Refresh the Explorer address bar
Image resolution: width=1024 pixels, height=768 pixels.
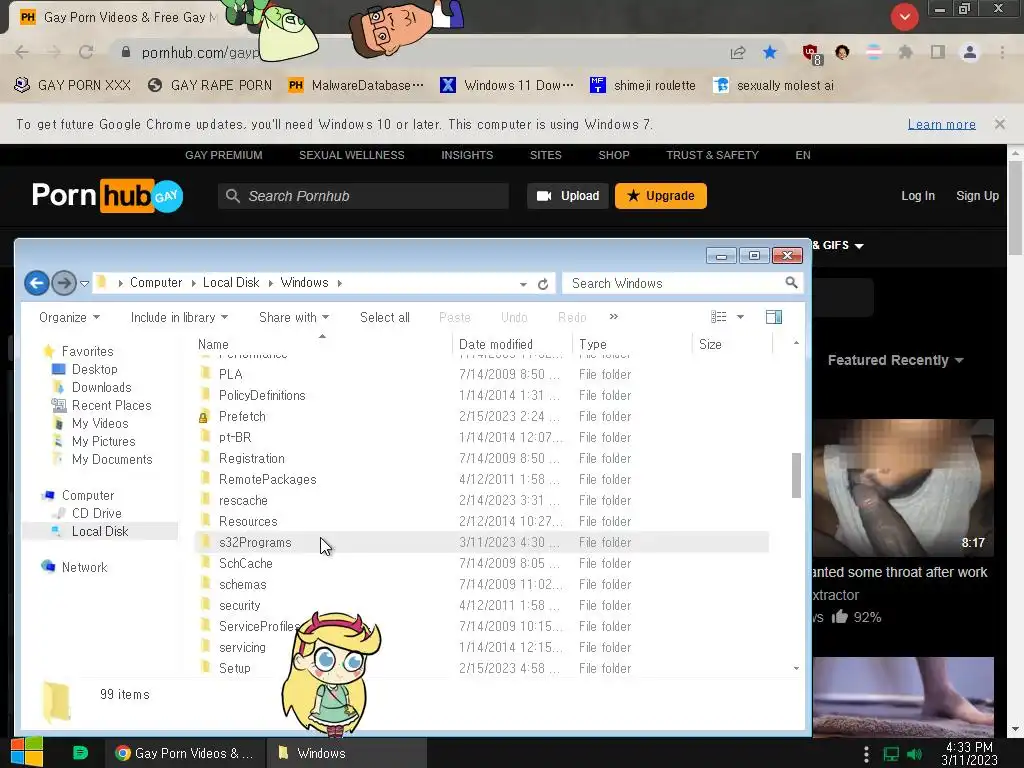click(543, 284)
